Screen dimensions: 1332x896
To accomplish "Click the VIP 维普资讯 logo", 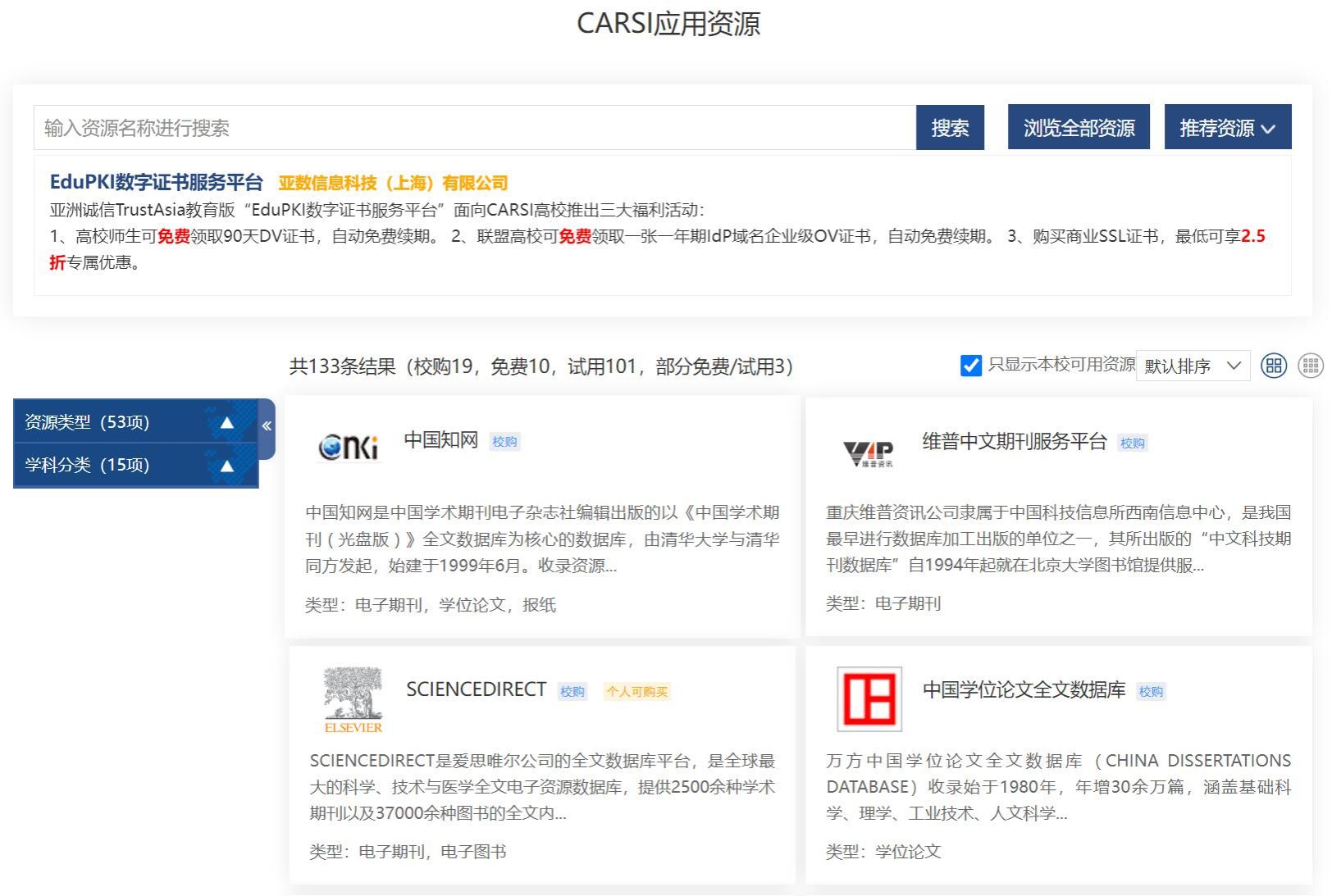I will 868,452.
